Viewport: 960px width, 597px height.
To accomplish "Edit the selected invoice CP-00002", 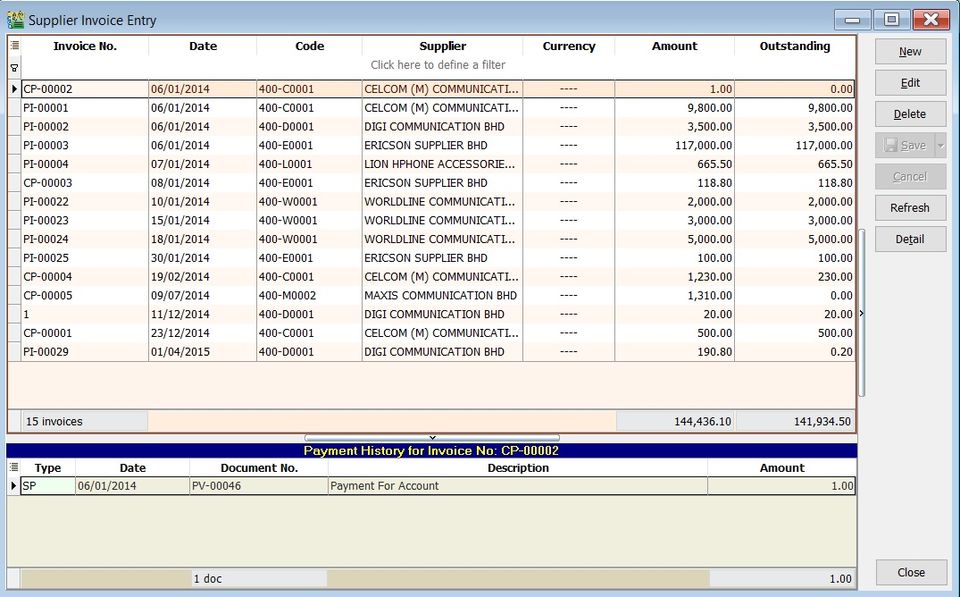I will 910,82.
